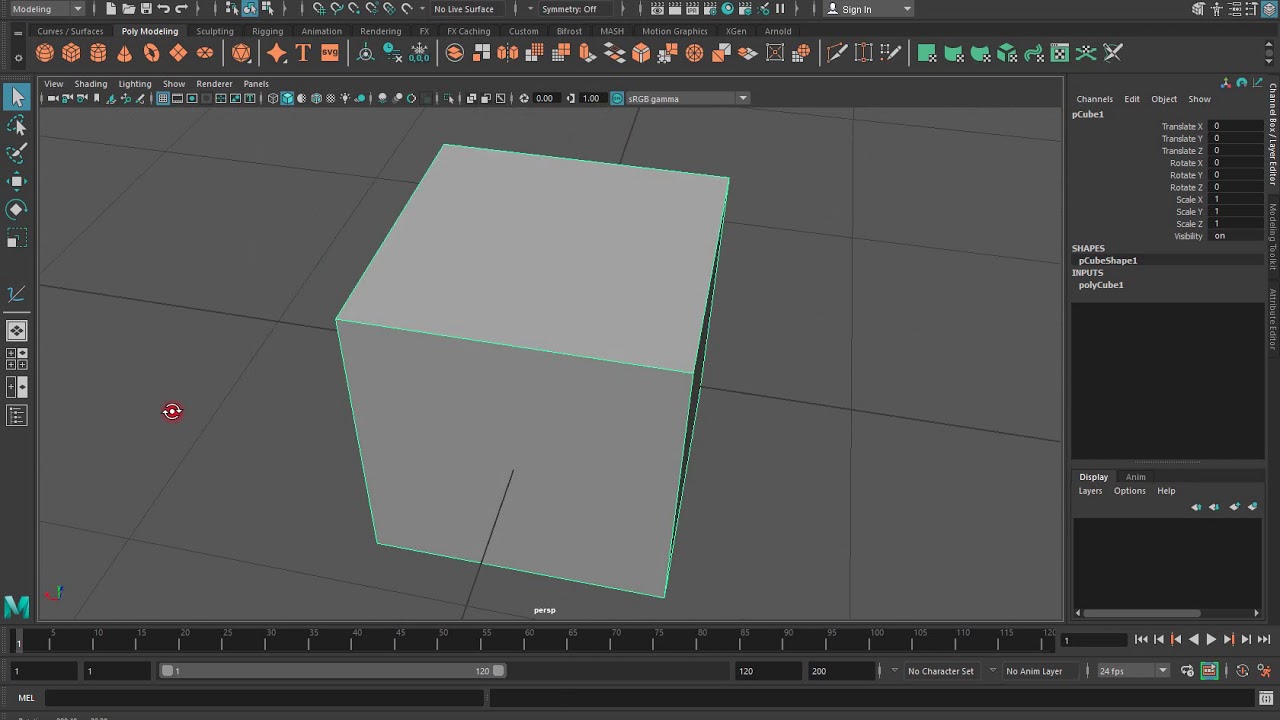Create a polygon torus from the shelf
The image size is (1280, 720).
click(151, 53)
